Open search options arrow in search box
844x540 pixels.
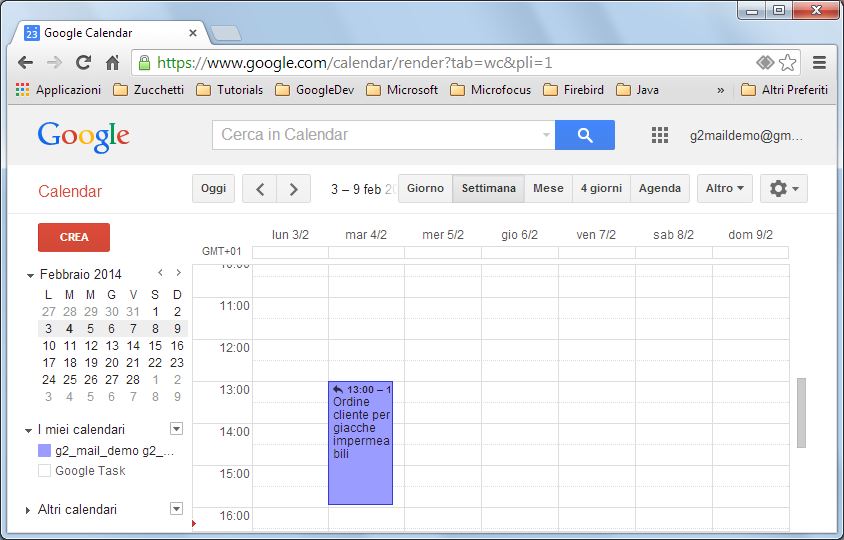[546, 135]
